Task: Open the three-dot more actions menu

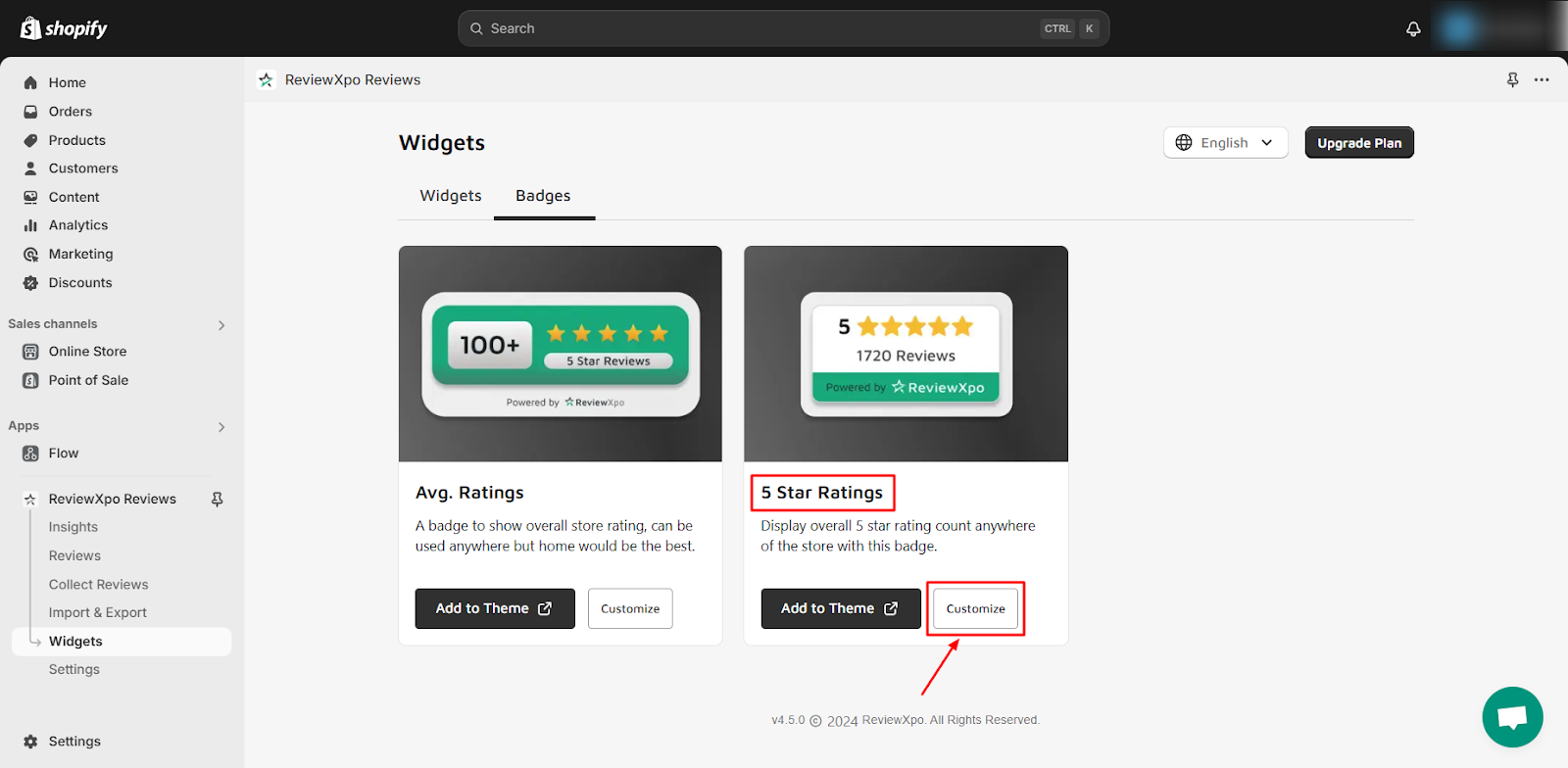Action: (1542, 80)
